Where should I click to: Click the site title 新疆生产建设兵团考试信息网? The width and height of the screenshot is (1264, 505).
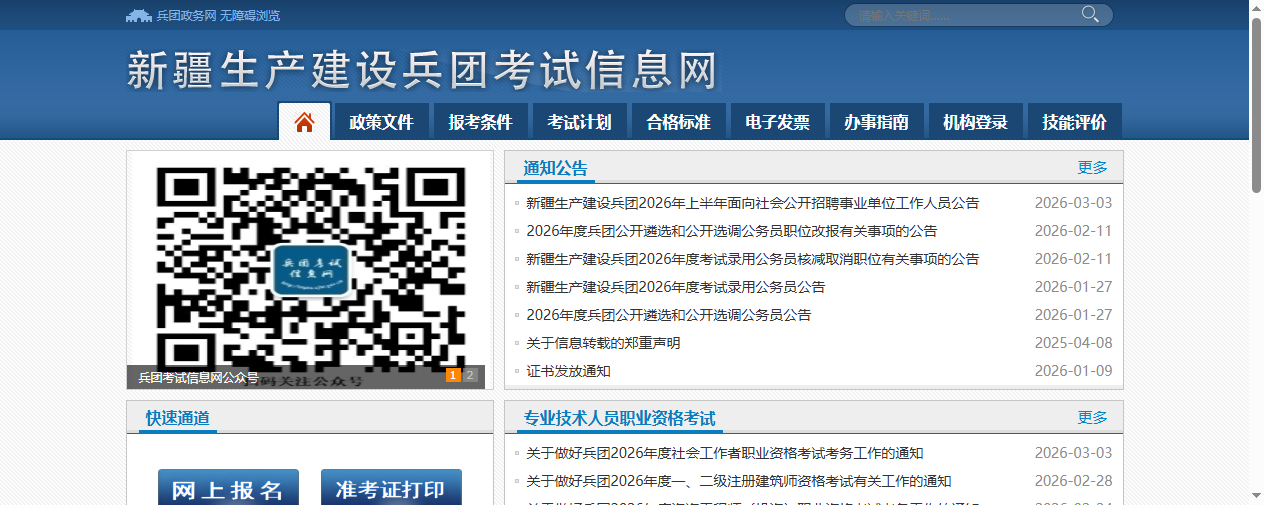pos(422,71)
